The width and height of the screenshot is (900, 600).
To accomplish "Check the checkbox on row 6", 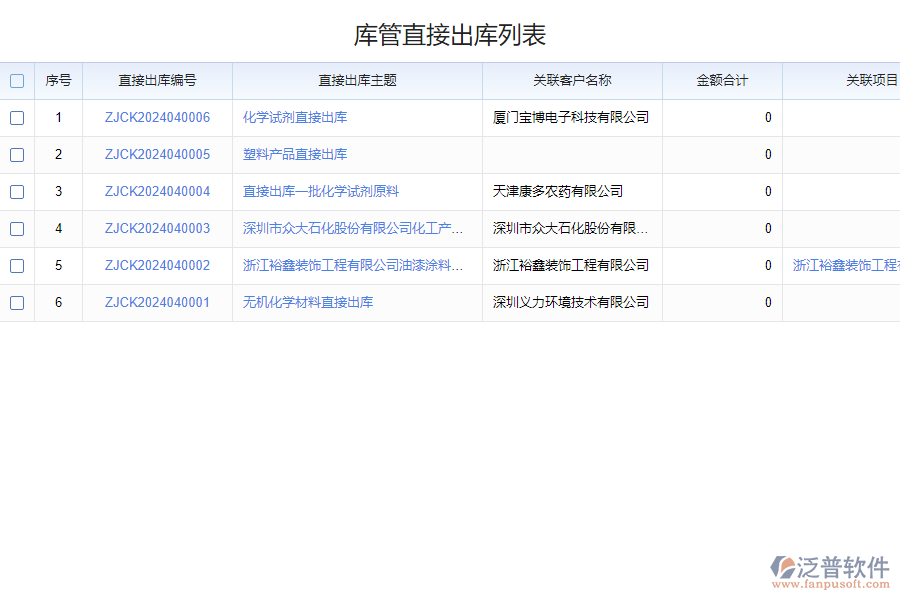I will (x=17, y=302).
